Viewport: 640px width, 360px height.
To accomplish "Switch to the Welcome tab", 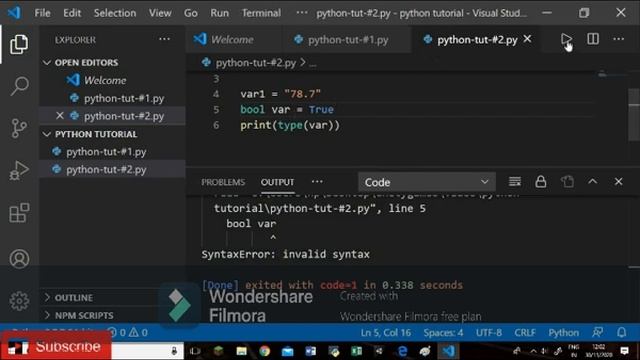I will point(232,40).
